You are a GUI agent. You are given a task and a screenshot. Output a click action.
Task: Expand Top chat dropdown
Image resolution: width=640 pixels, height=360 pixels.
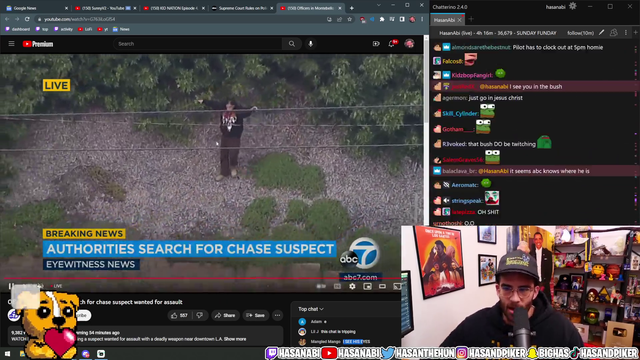click(311, 309)
